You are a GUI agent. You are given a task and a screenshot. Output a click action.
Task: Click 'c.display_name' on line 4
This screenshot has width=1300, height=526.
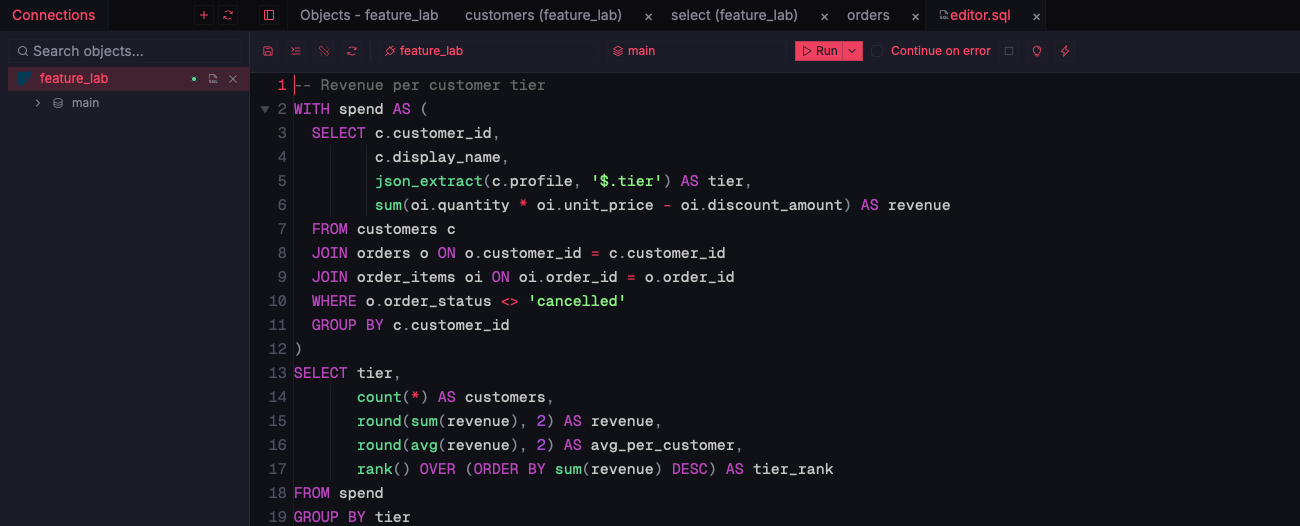[438, 157]
